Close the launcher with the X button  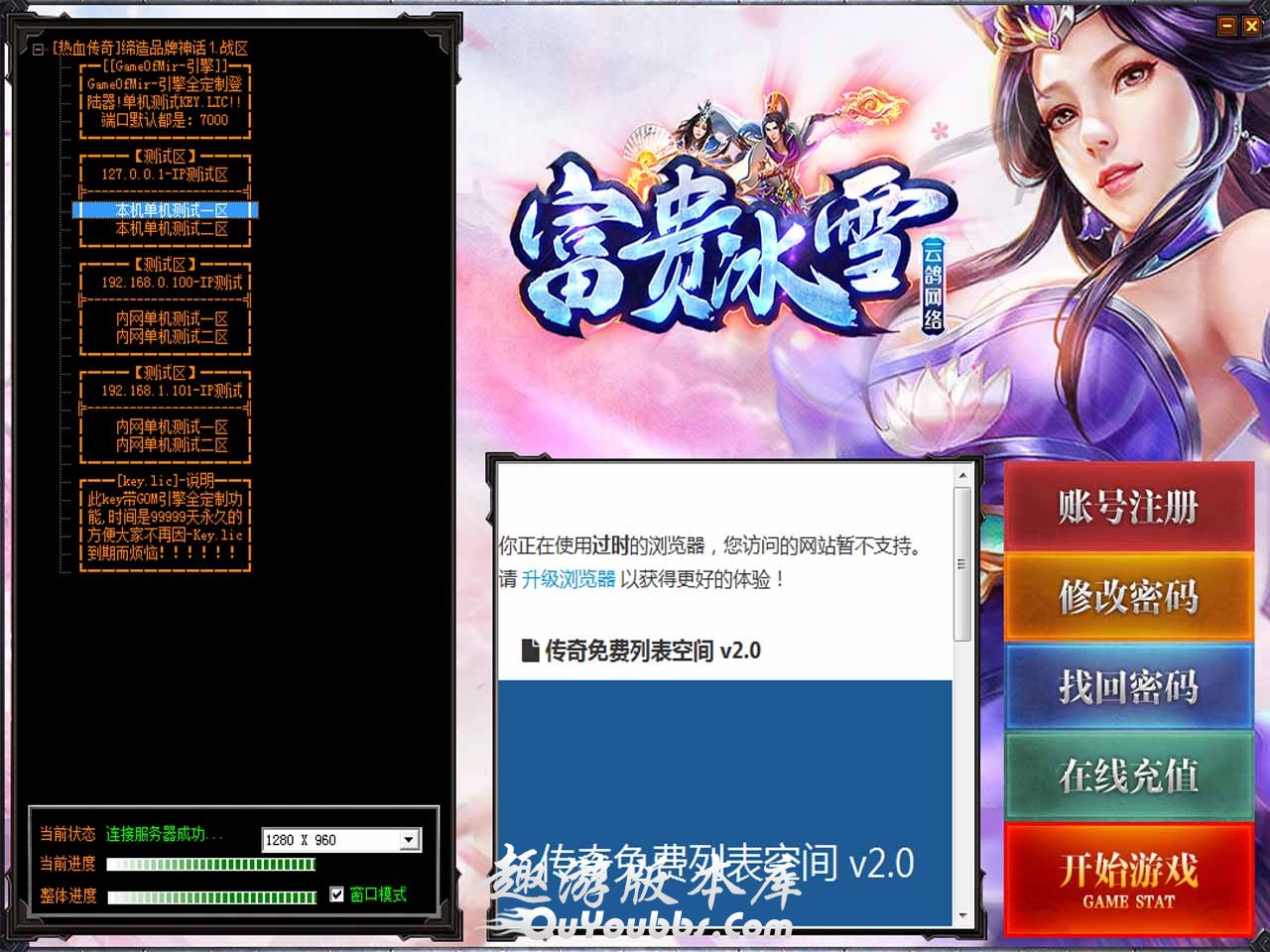[x=1252, y=27]
